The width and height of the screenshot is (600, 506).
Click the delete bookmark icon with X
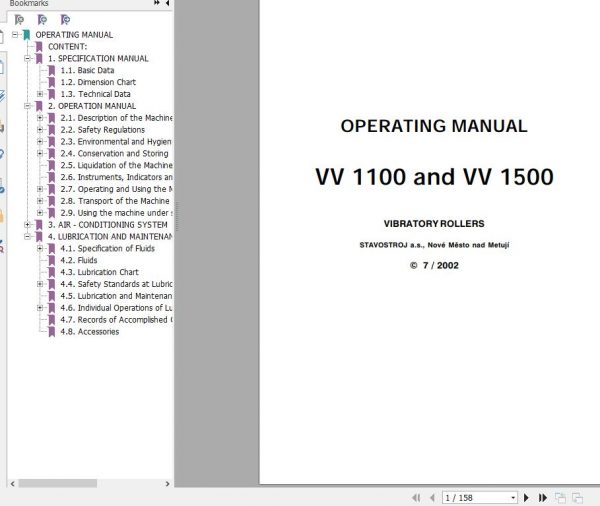[19, 19]
